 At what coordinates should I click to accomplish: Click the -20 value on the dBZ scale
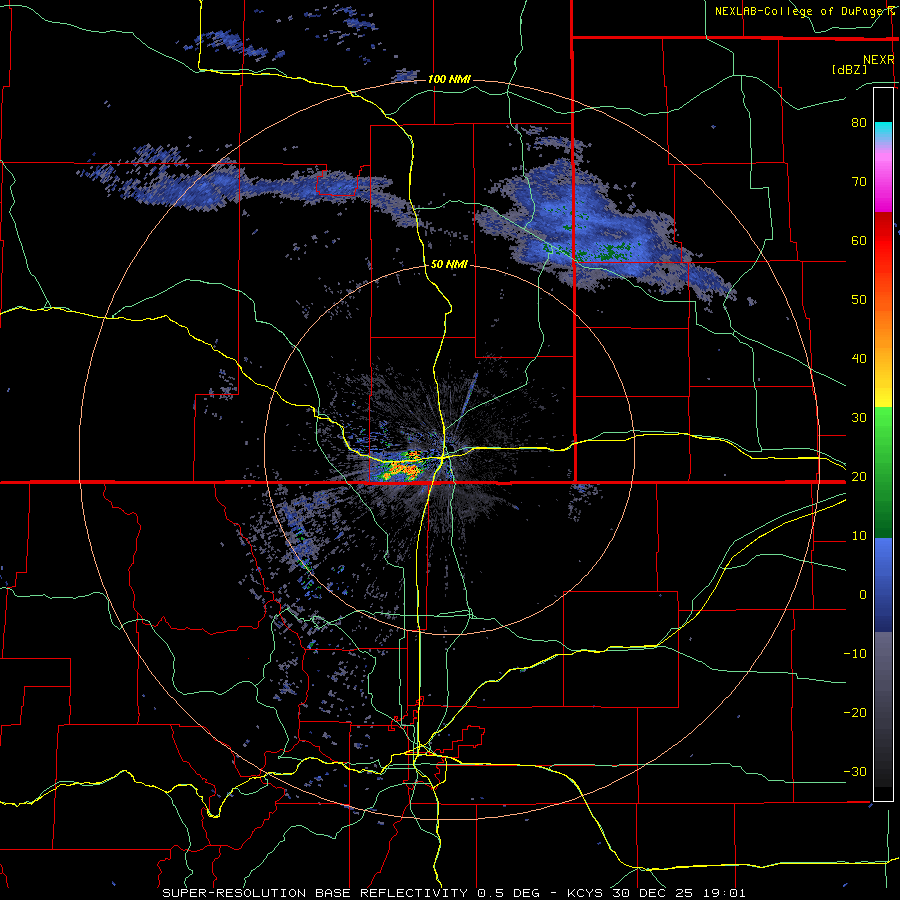coord(855,712)
